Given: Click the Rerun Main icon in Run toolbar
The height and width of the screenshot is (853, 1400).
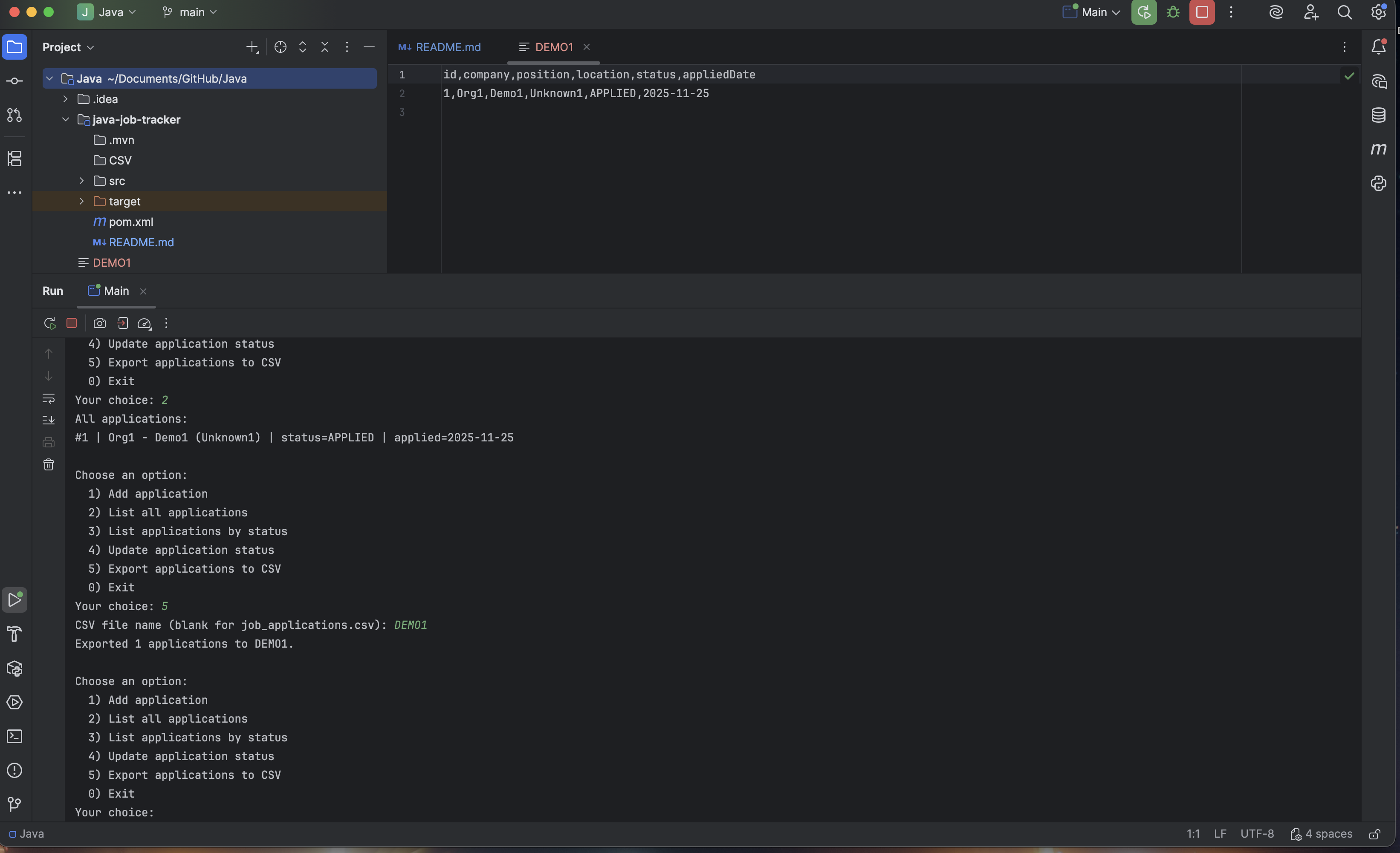Looking at the screenshot, I should [49, 323].
